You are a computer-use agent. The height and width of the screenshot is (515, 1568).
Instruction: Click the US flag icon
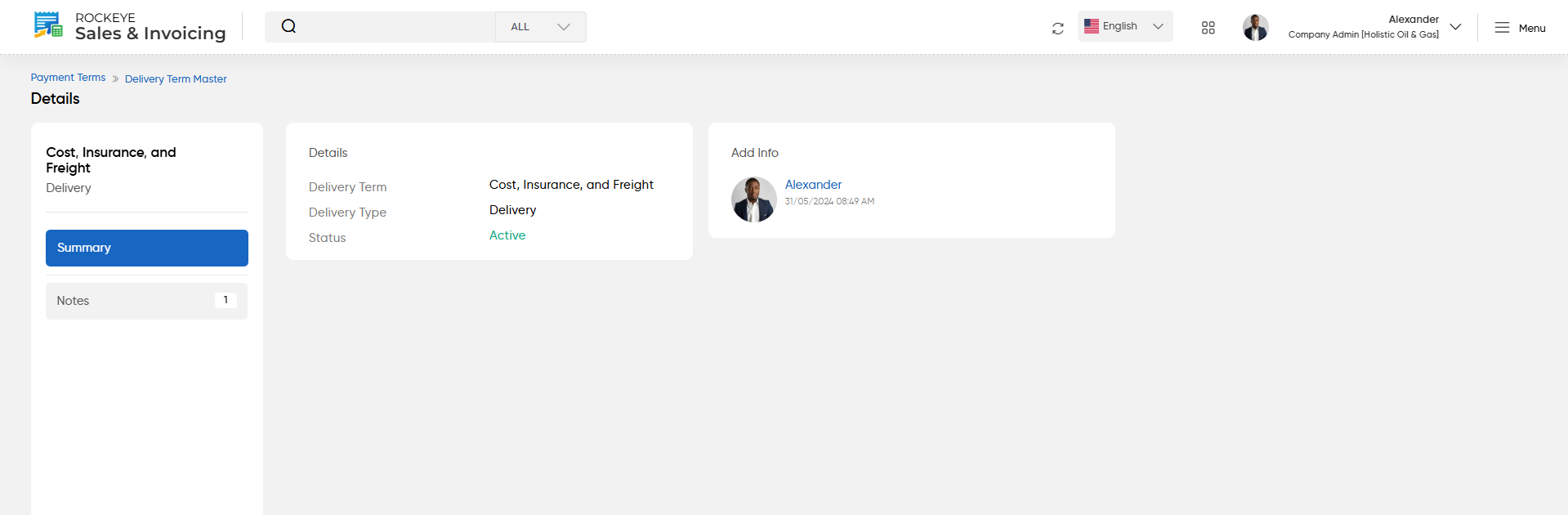1092,26
